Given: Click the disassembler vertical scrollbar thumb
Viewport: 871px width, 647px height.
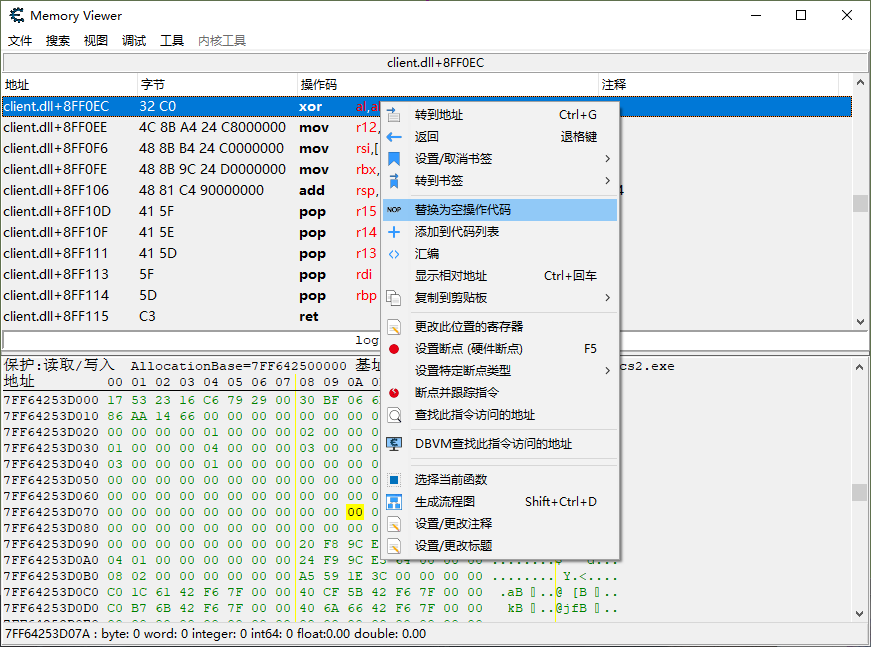Looking at the screenshot, I should click(x=860, y=203).
